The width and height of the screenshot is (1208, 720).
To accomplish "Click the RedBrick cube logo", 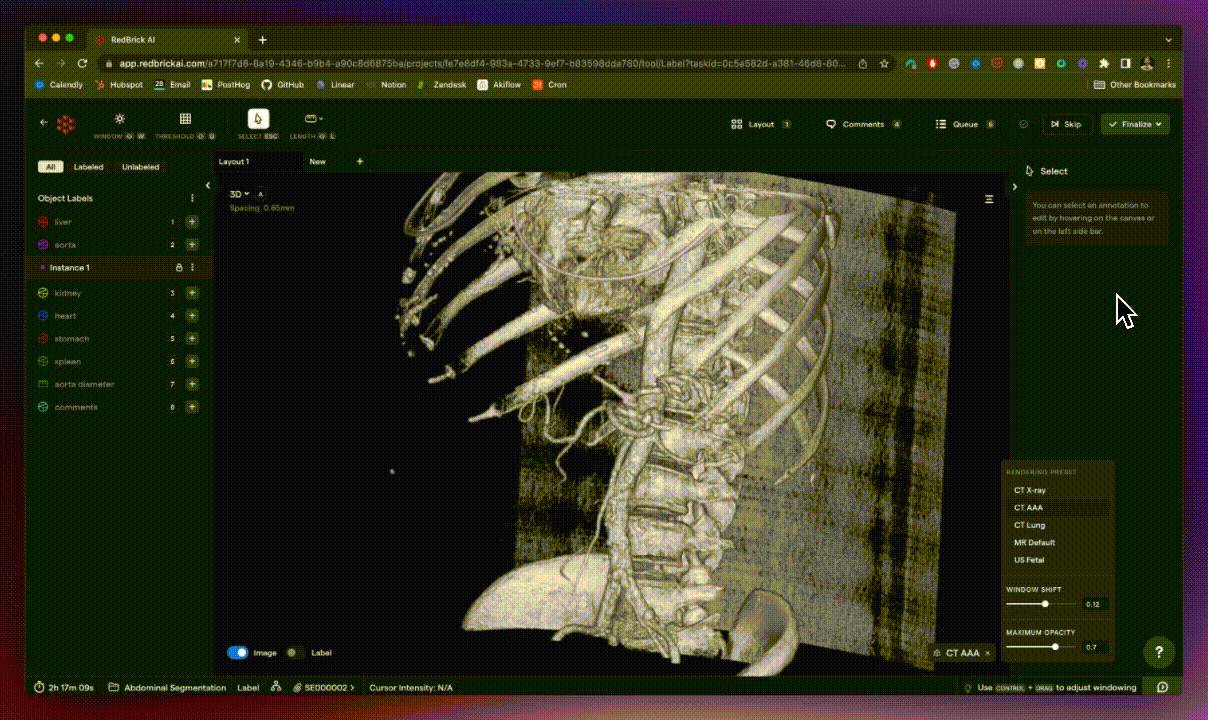I will tap(65, 124).
